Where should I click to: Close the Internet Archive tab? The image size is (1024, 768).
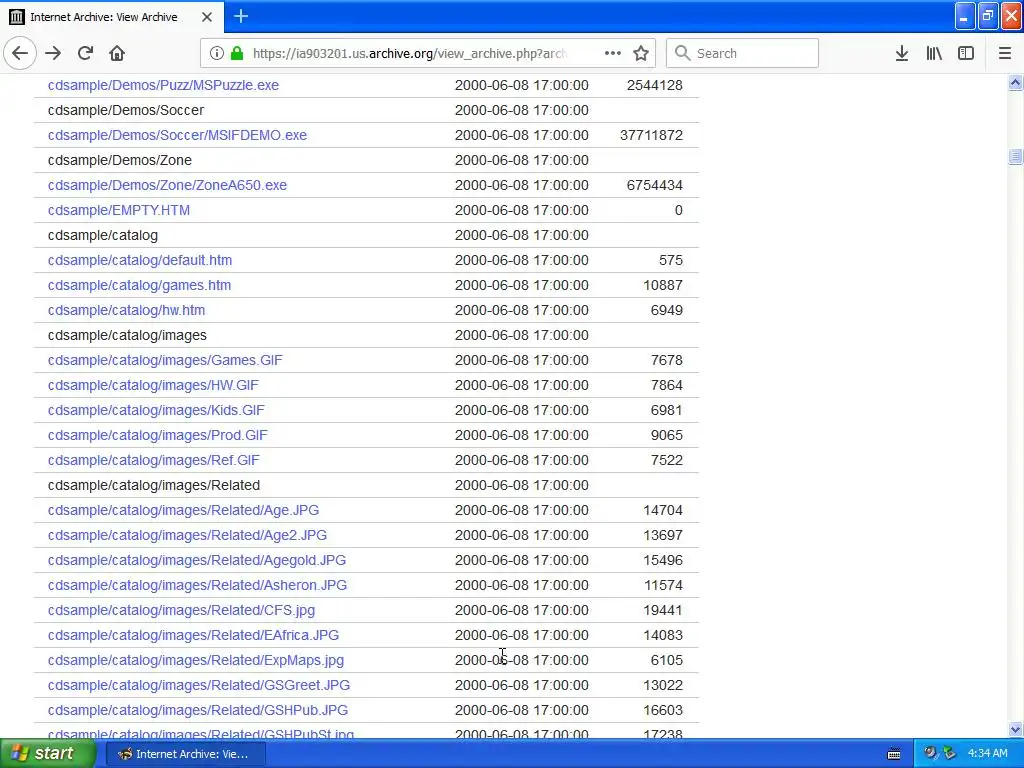(206, 17)
